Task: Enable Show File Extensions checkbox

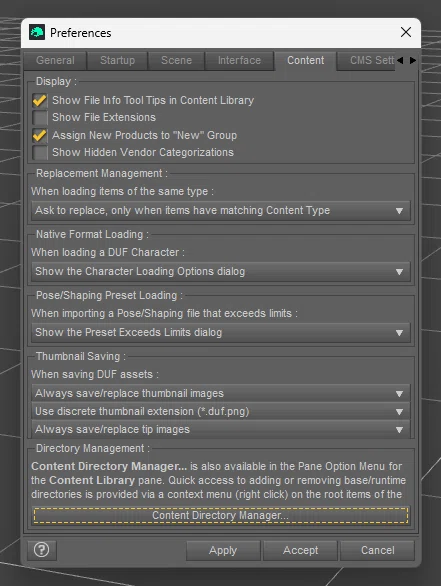Action: coord(40,117)
